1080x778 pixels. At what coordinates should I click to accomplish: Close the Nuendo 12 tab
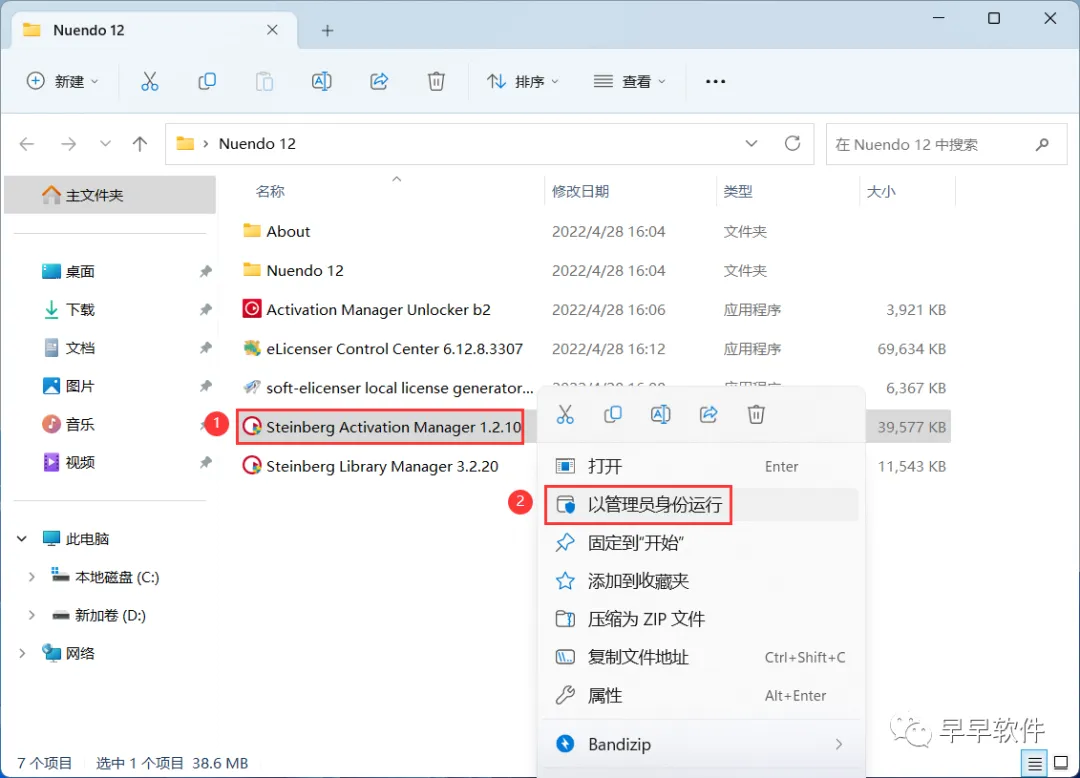272,30
